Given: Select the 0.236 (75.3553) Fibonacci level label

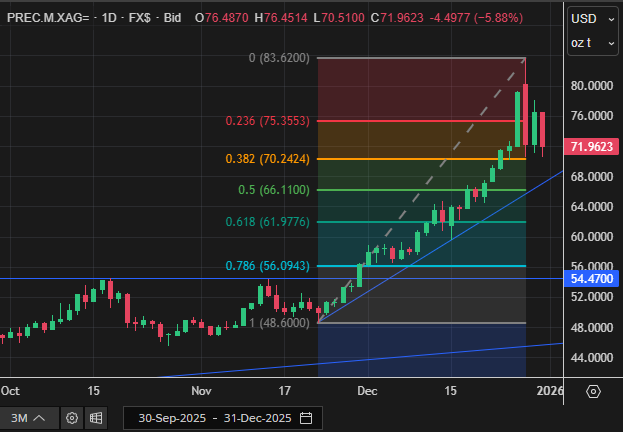Looking at the screenshot, I should point(268,121).
